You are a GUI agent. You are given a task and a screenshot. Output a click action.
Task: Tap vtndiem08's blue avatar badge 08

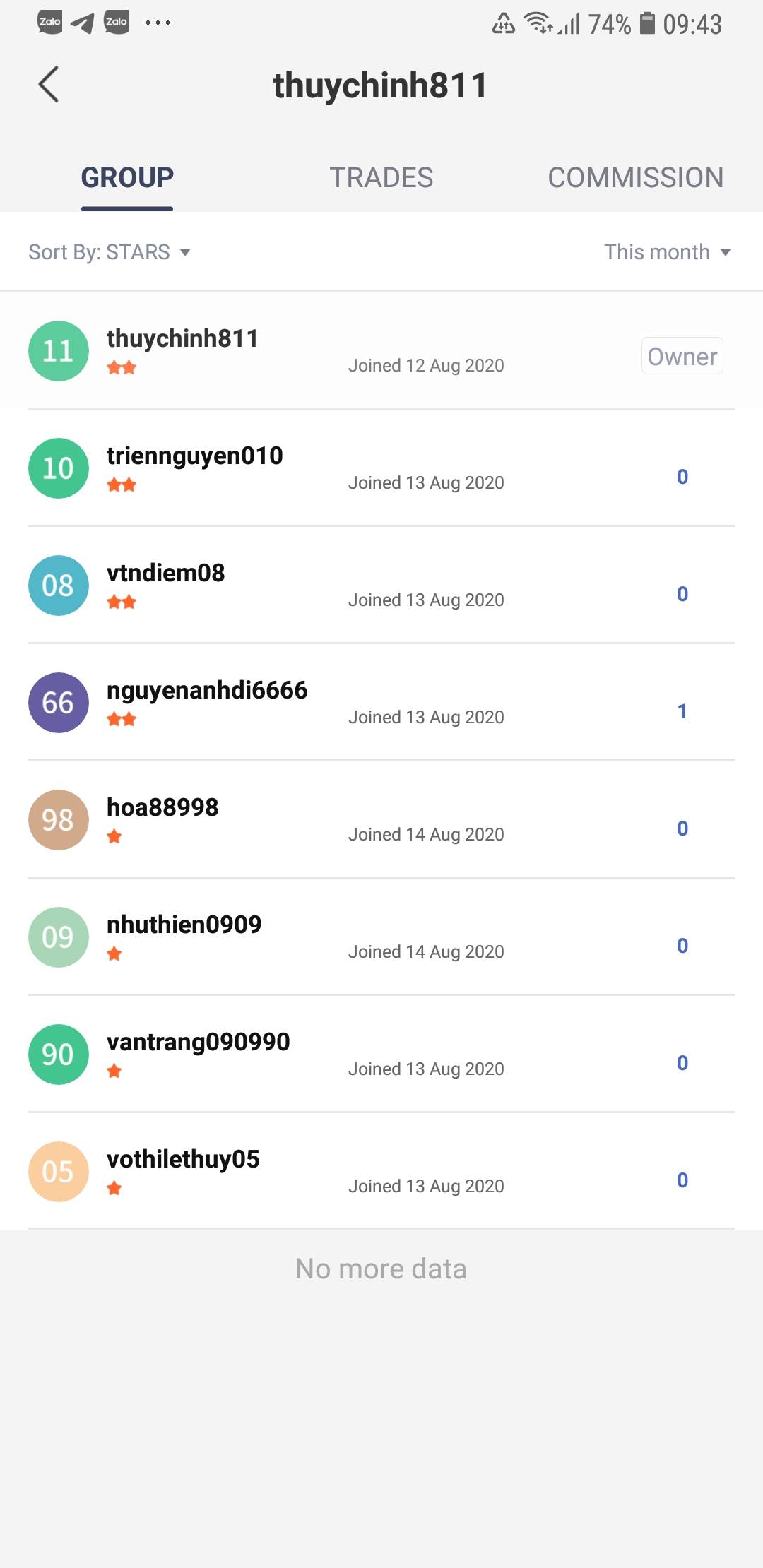pyautogui.click(x=58, y=586)
